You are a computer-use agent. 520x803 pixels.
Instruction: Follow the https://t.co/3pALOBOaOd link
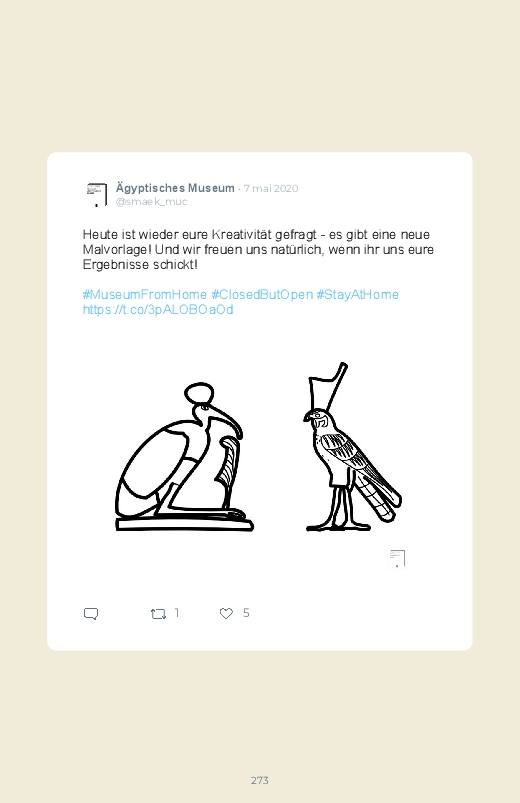158,309
